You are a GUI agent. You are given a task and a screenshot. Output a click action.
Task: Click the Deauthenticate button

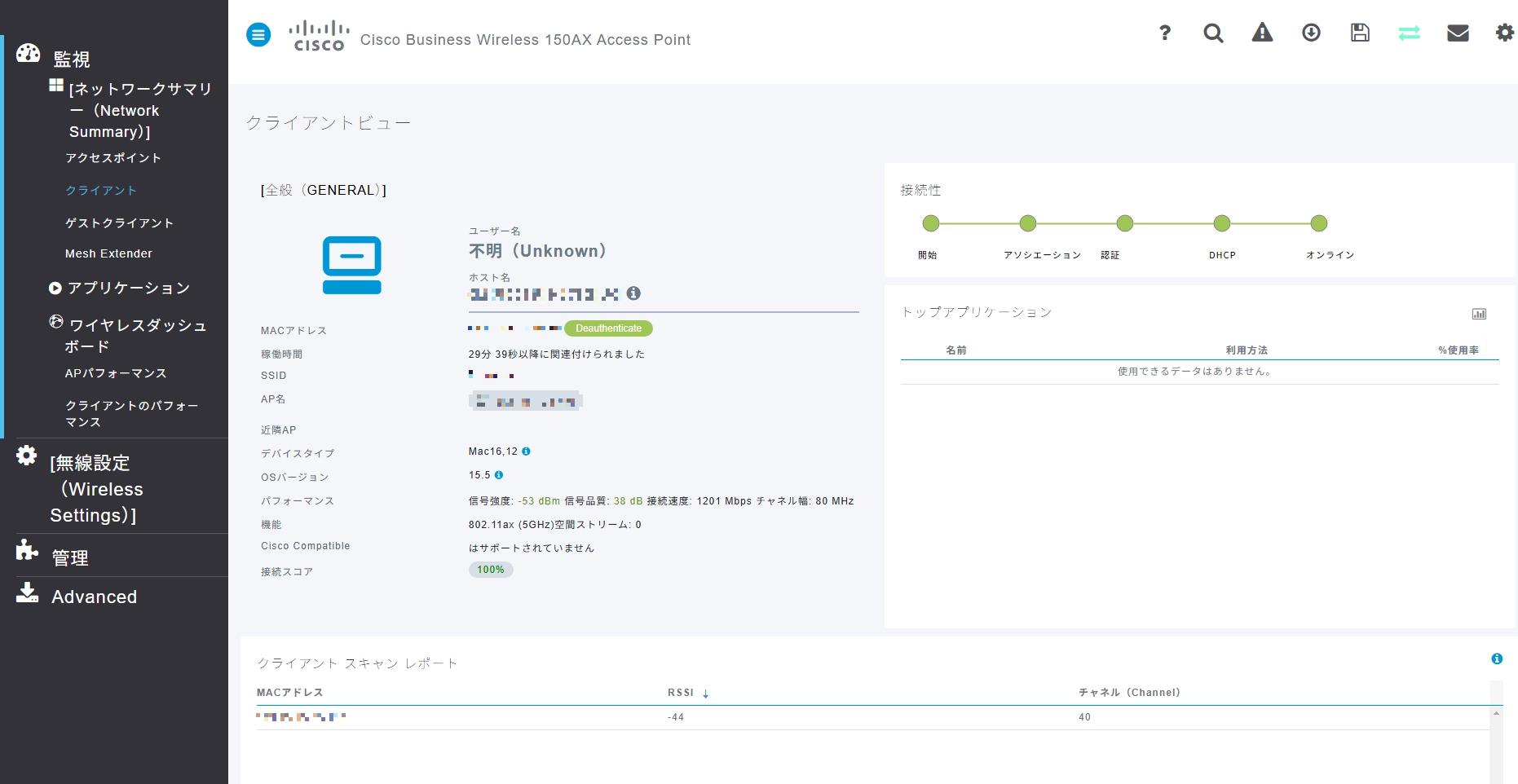tap(608, 328)
